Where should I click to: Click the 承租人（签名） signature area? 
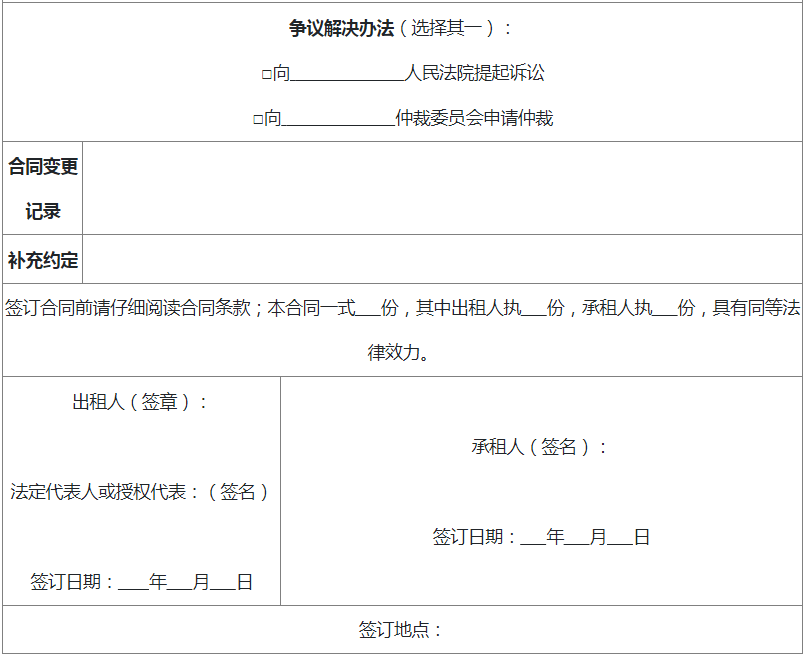click(x=540, y=447)
